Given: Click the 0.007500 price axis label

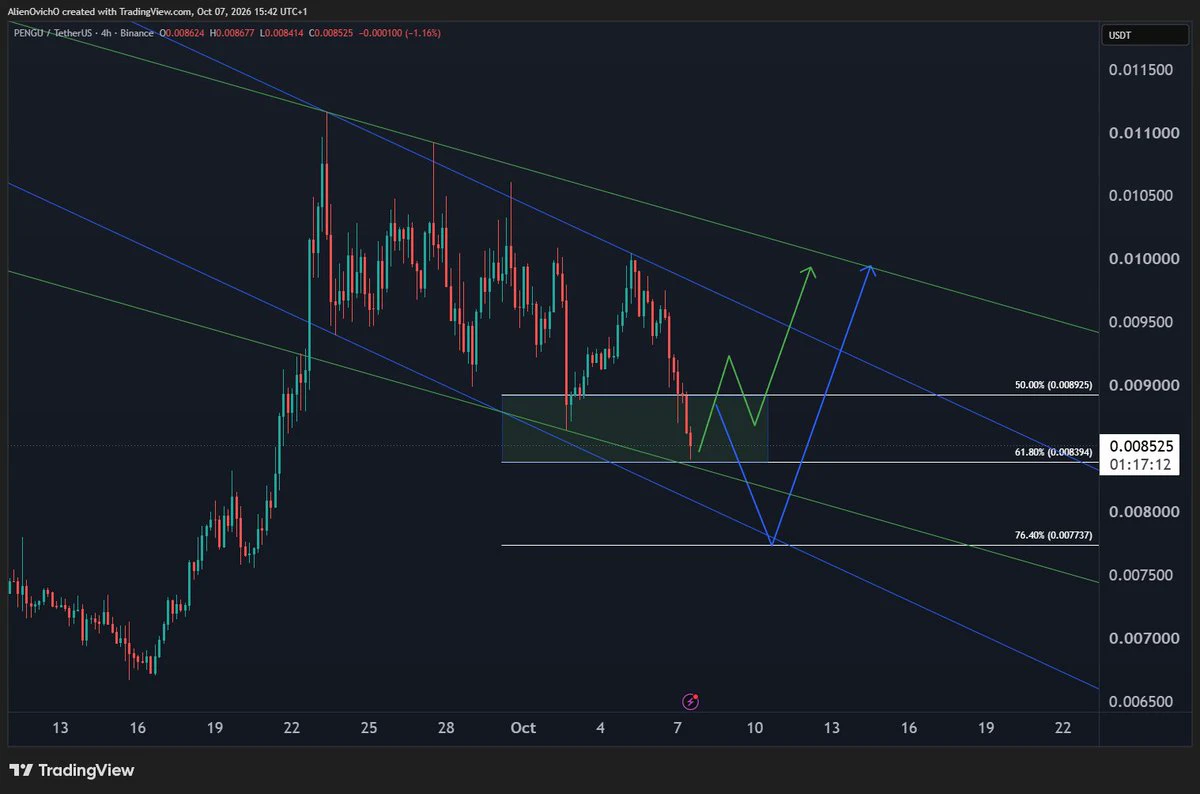Looking at the screenshot, I should click(1141, 575).
